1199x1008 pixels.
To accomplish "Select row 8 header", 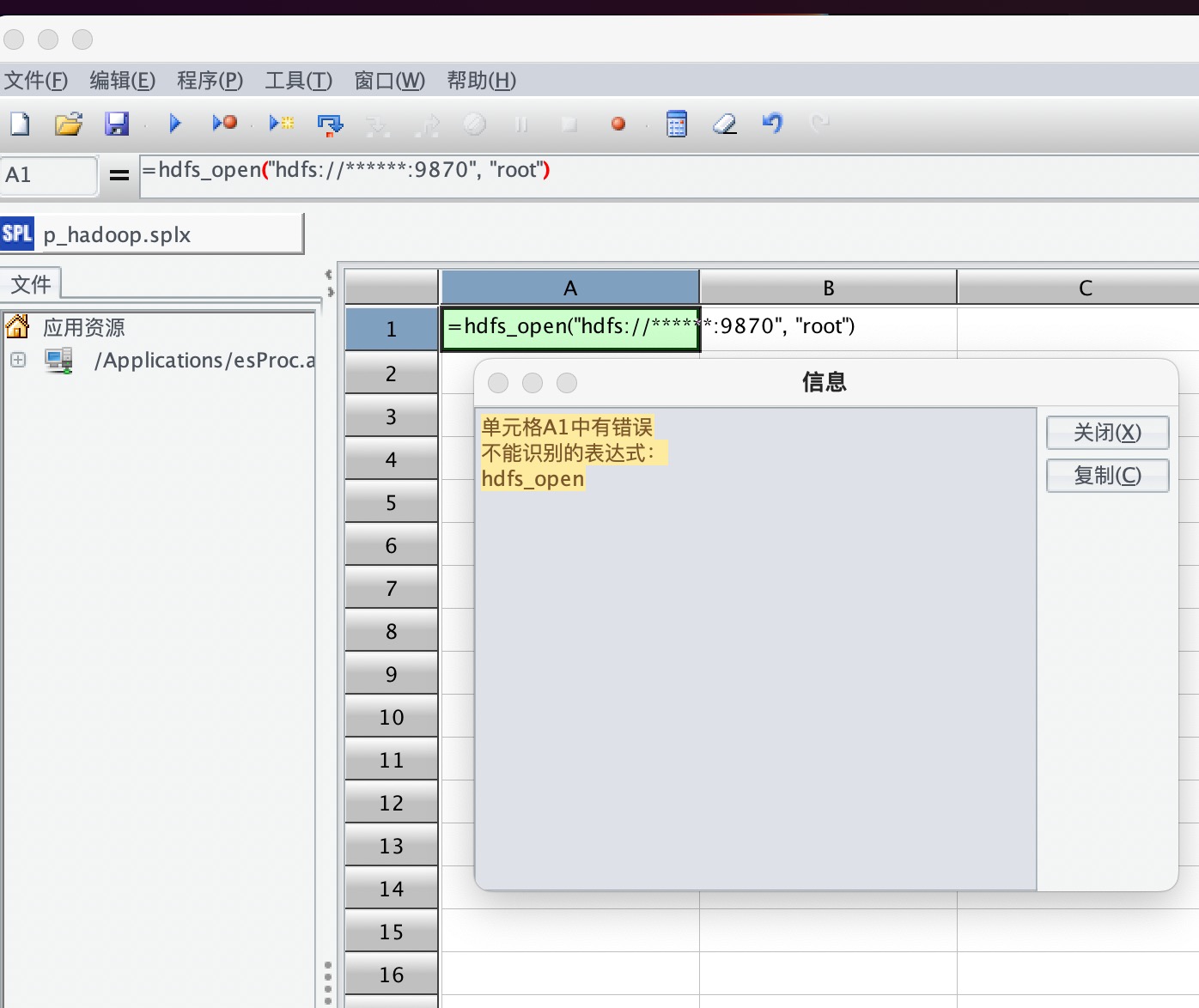I will click(x=392, y=630).
